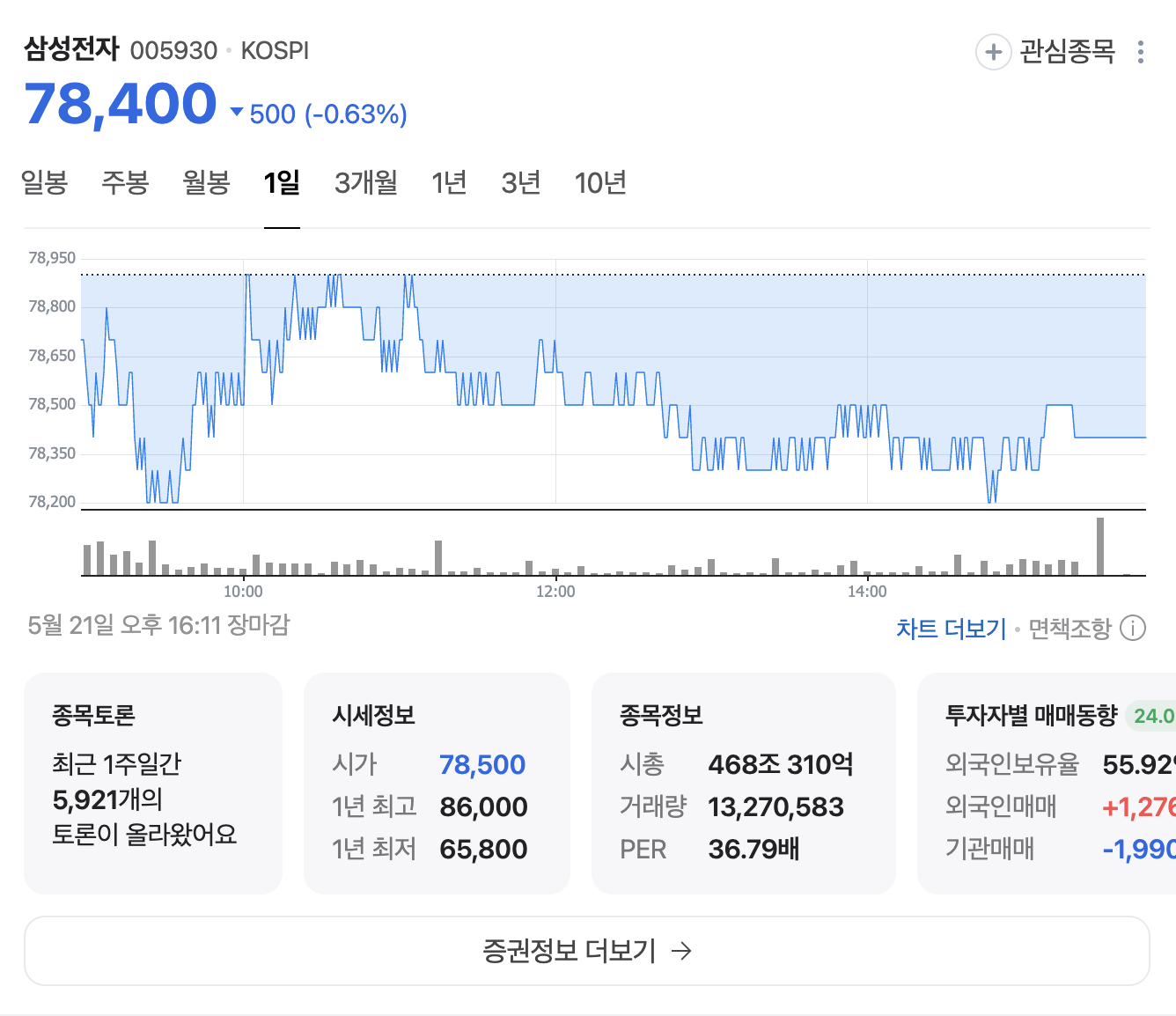1176x1016 pixels.
Task: Open the 투자자별 매매동향 card
Action: [1047, 784]
